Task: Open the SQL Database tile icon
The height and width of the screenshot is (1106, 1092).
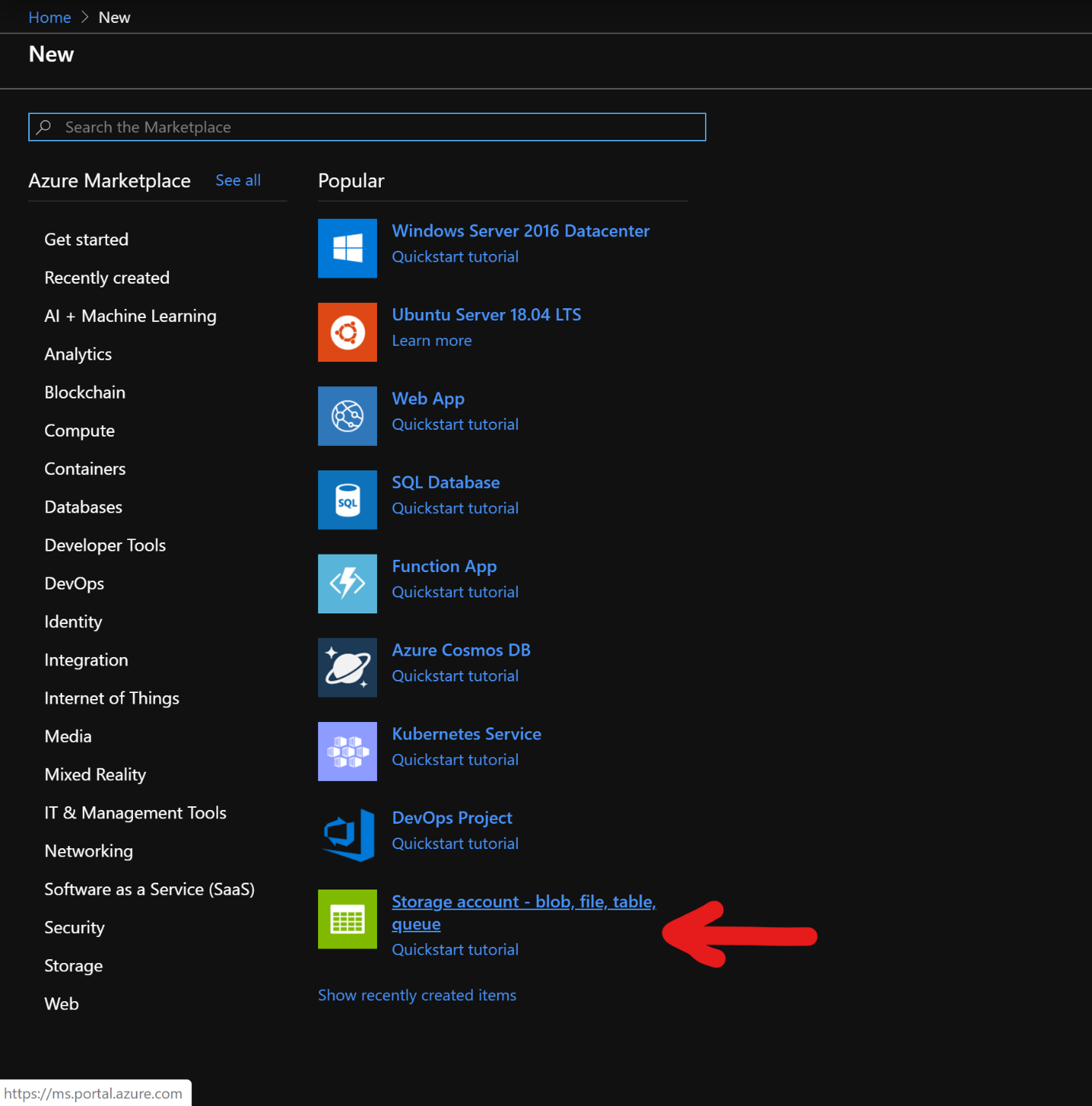Action: 347,499
